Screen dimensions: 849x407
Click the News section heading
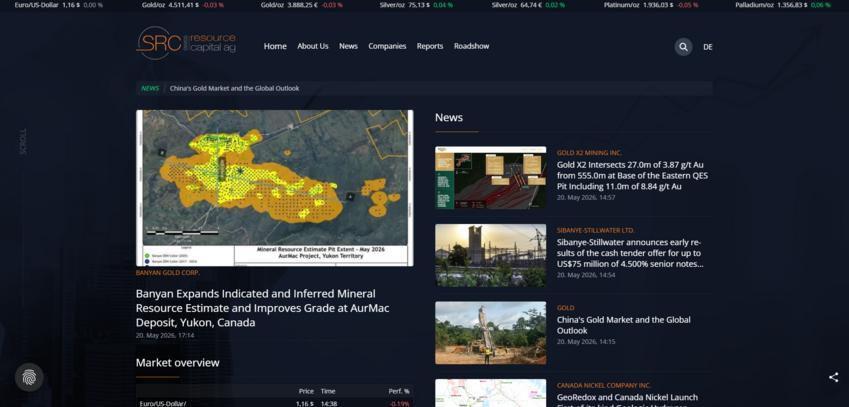[449, 117]
